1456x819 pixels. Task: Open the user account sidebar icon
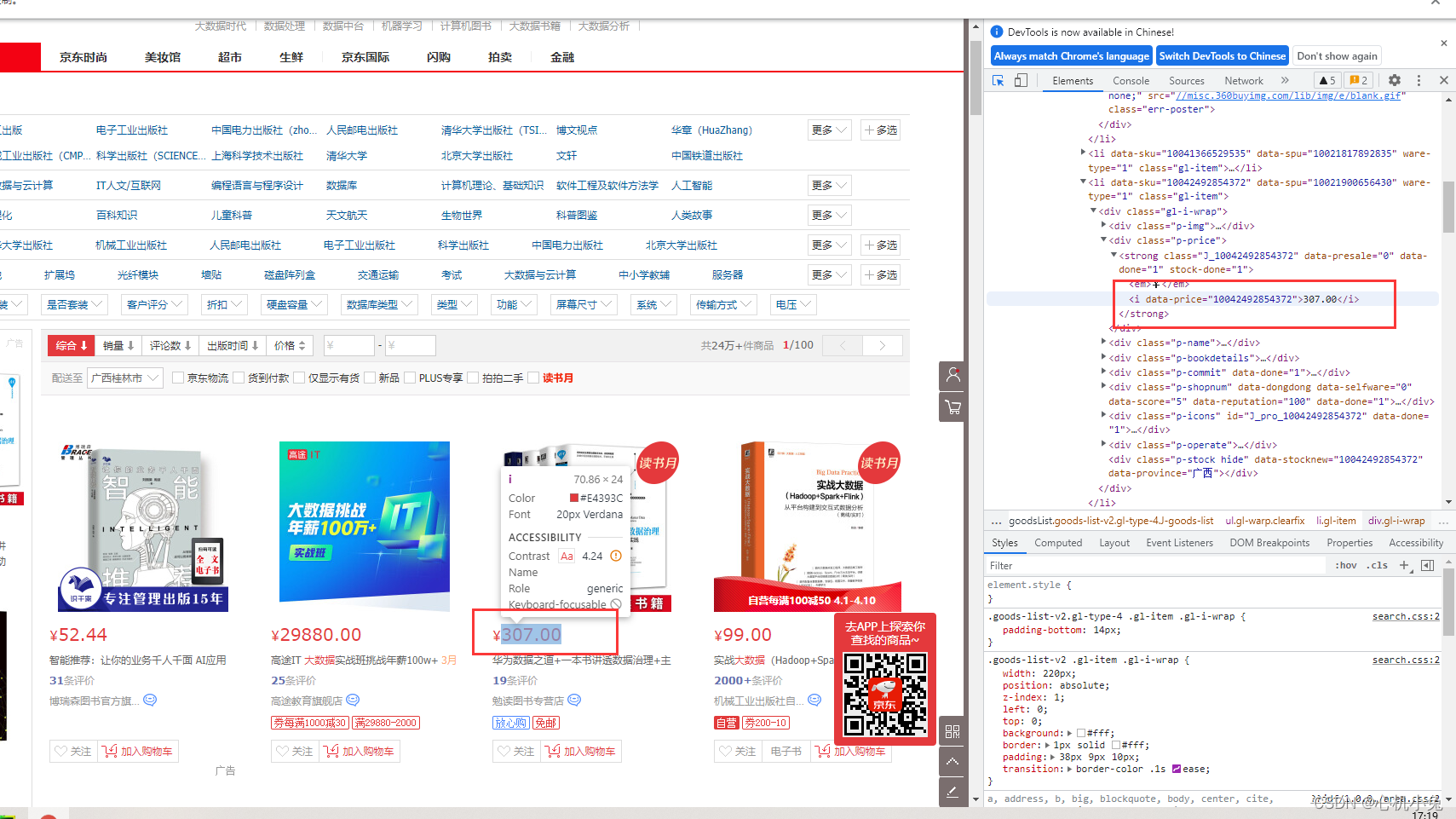click(x=952, y=375)
